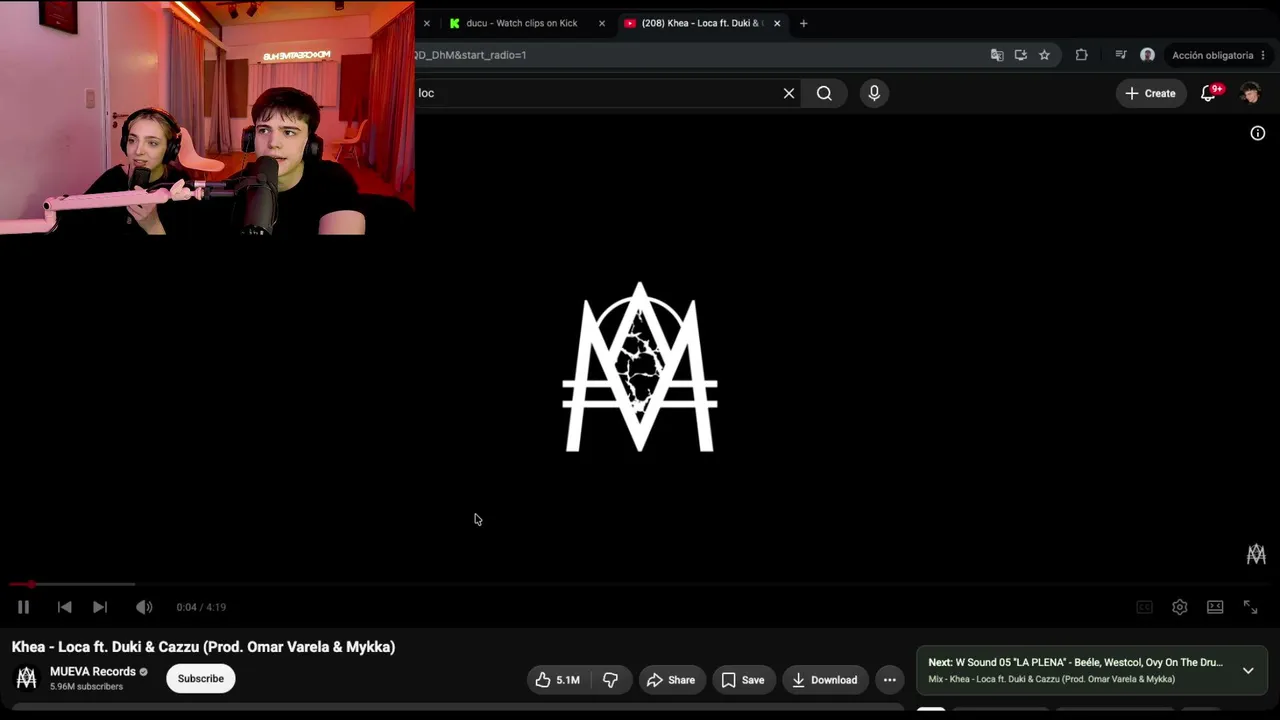
Task: Click the Chrome translate page icon
Action: 997,55
